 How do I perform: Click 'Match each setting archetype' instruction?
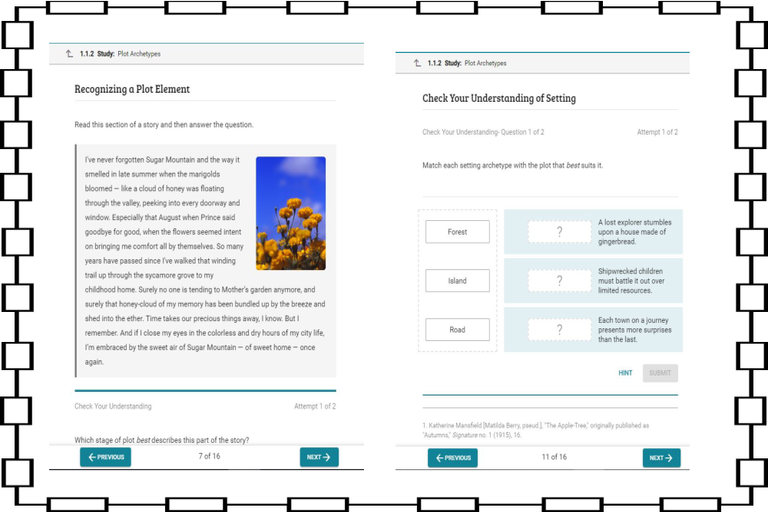[512, 166]
